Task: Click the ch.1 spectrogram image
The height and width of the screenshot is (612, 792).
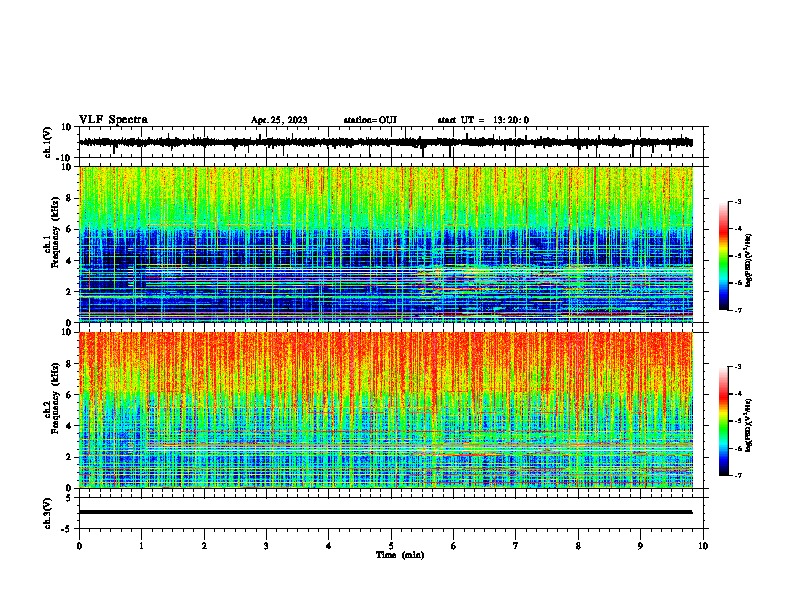Action: click(386, 244)
